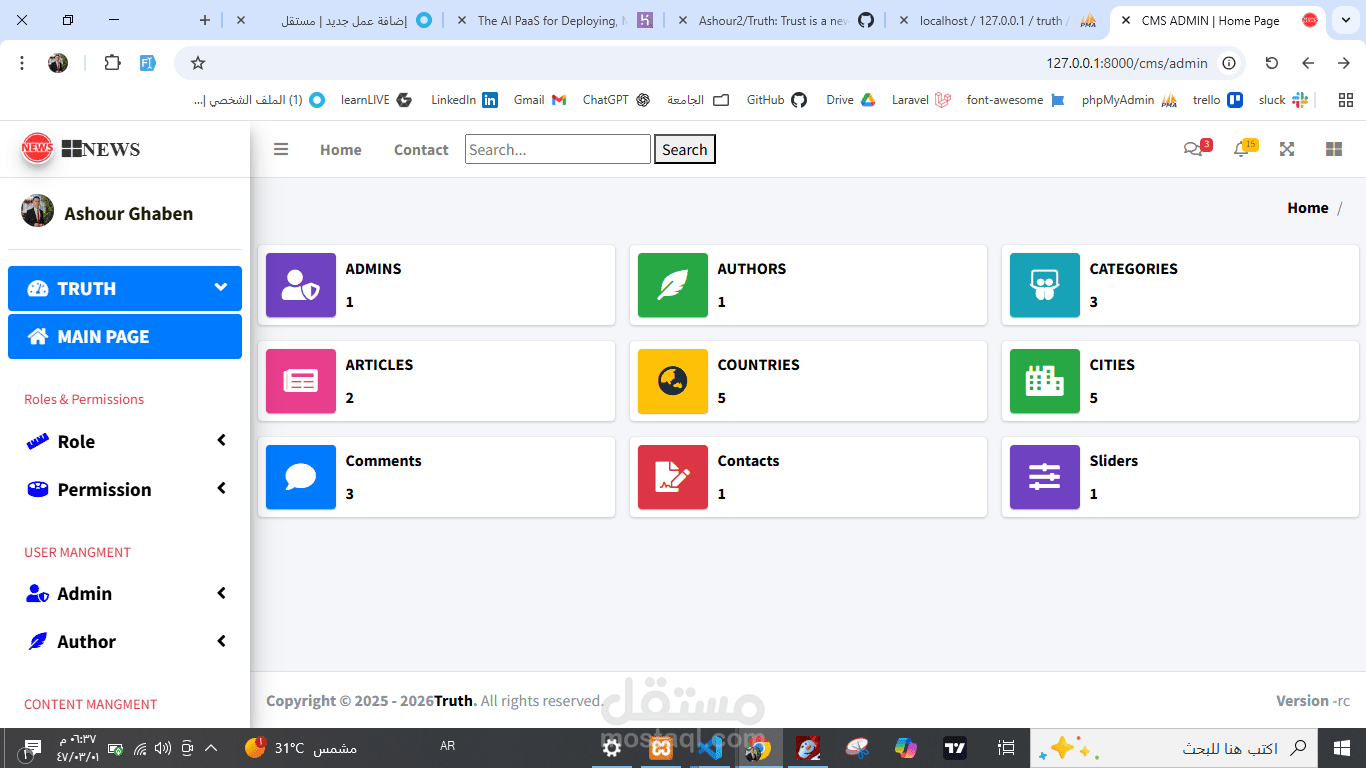This screenshot has height=768, width=1366.
Task: Click the Role ruler icon in the sidebar
Action: 37,442
